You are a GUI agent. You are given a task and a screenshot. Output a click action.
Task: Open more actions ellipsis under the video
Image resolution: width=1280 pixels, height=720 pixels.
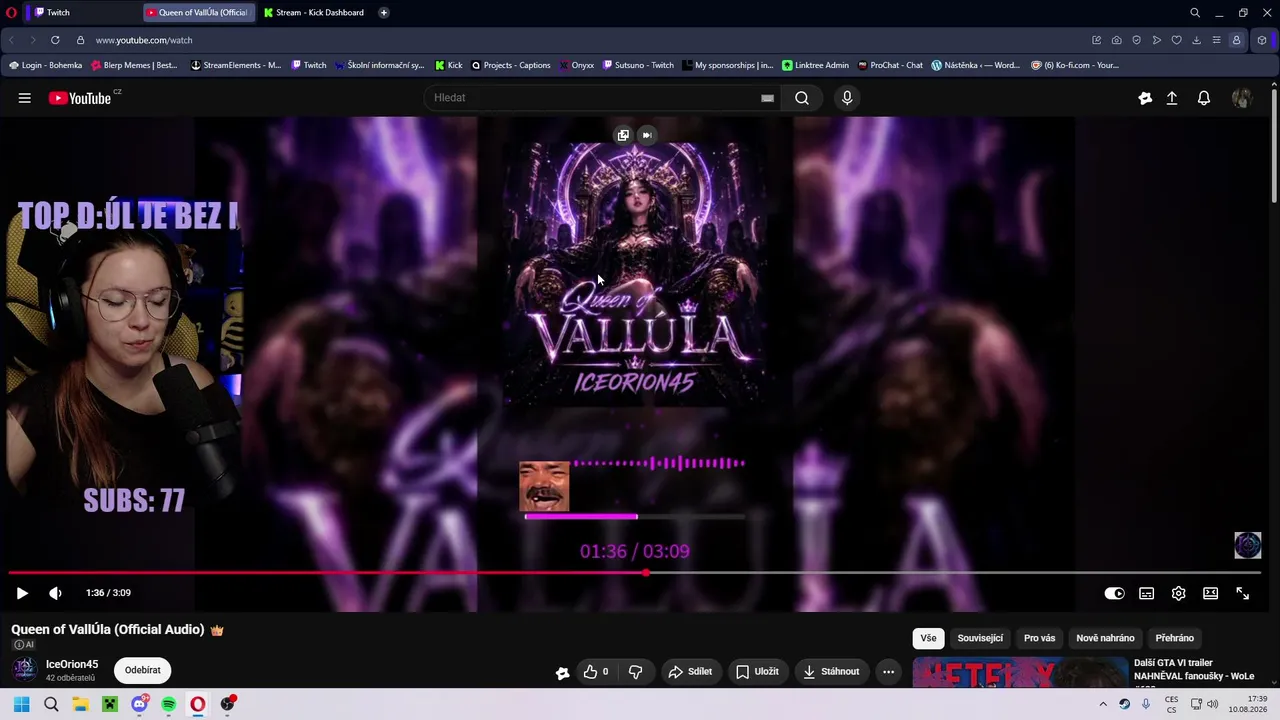pos(888,672)
